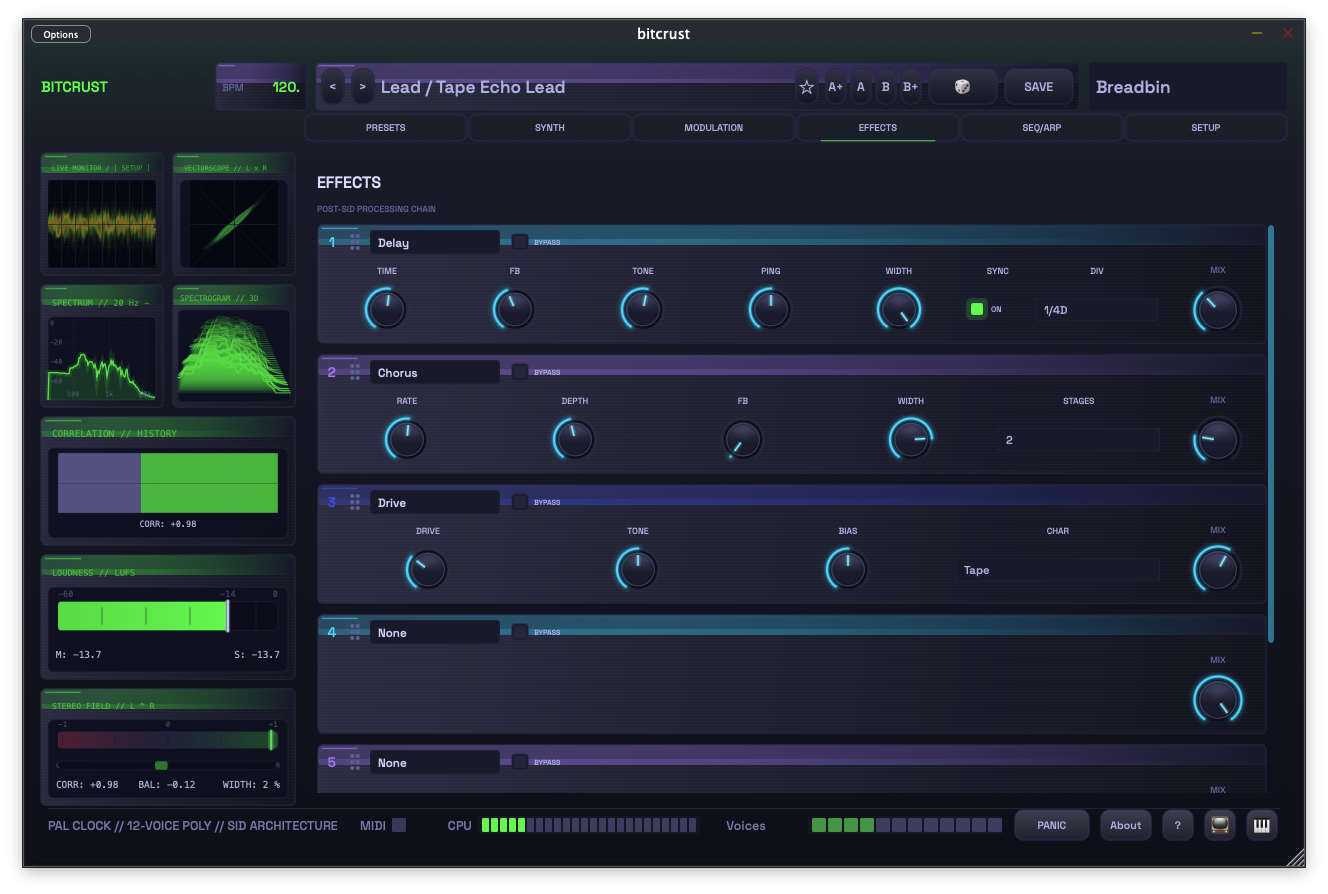The width and height of the screenshot is (1328, 894).
Task: Click the CRT monitor icon in the status bar
Action: (x=1219, y=825)
